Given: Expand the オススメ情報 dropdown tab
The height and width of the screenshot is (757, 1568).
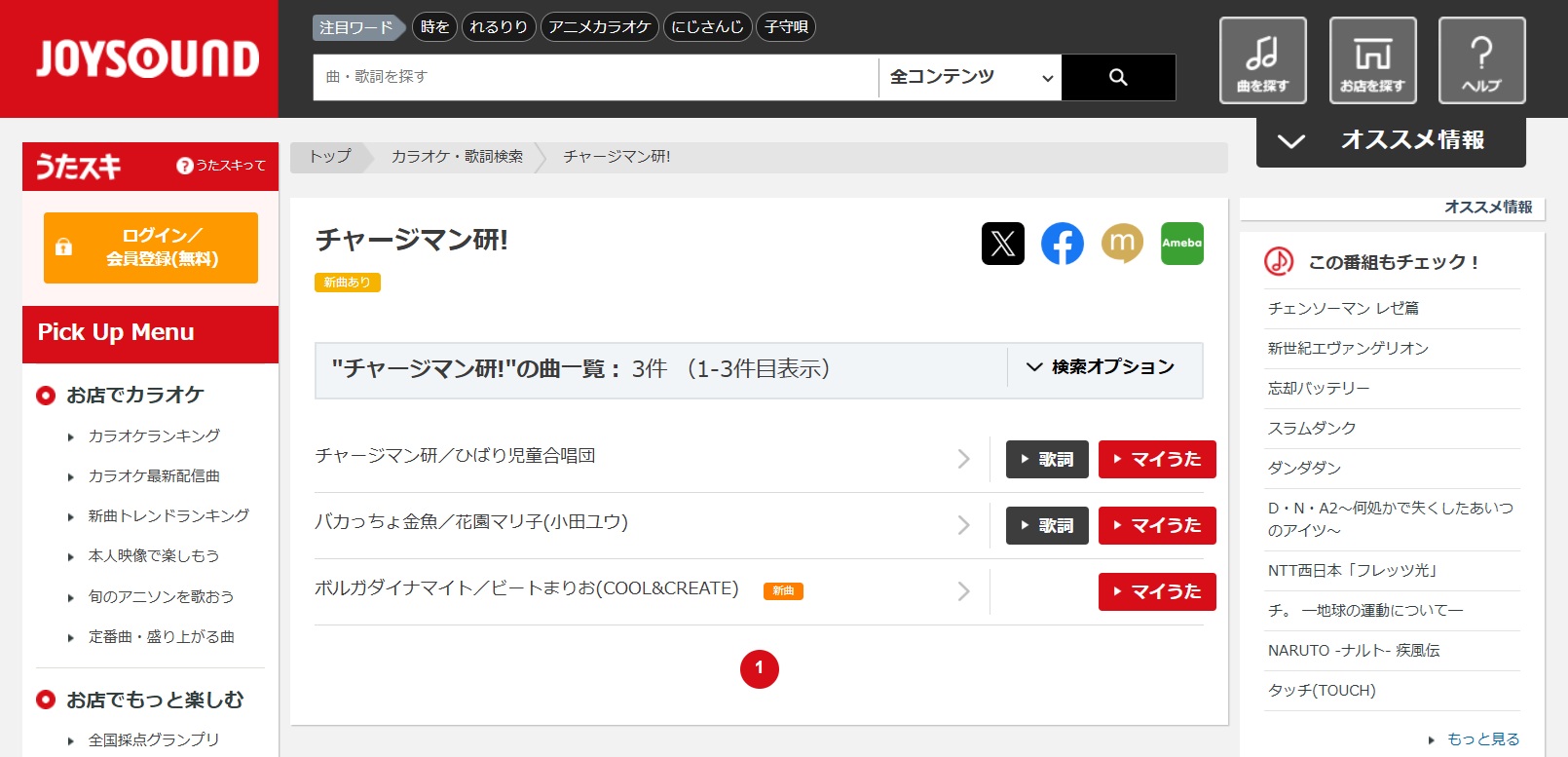Looking at the screenshot, I should click(x=1391, y=140).
